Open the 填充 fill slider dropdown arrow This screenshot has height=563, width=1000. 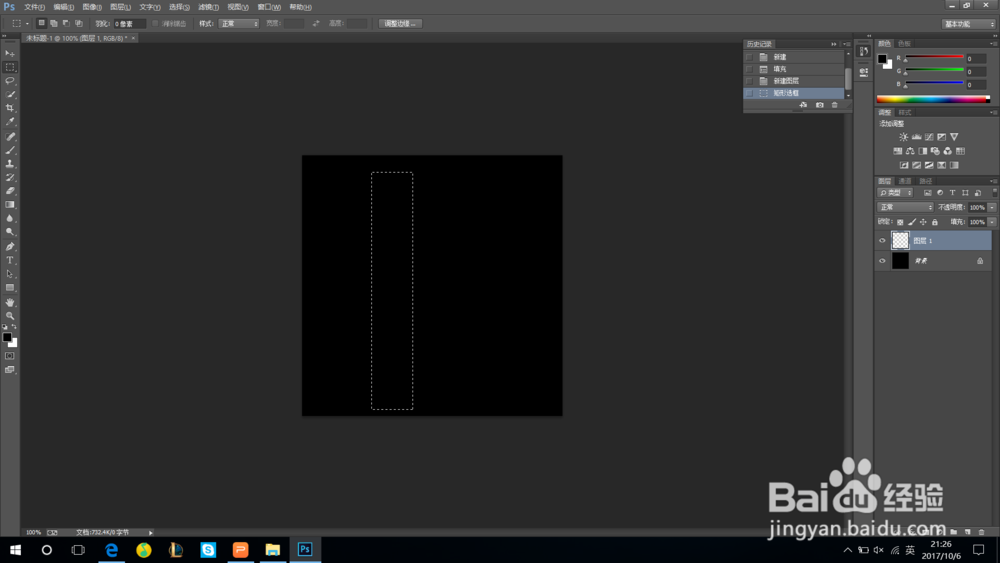[x=992, y=222]
